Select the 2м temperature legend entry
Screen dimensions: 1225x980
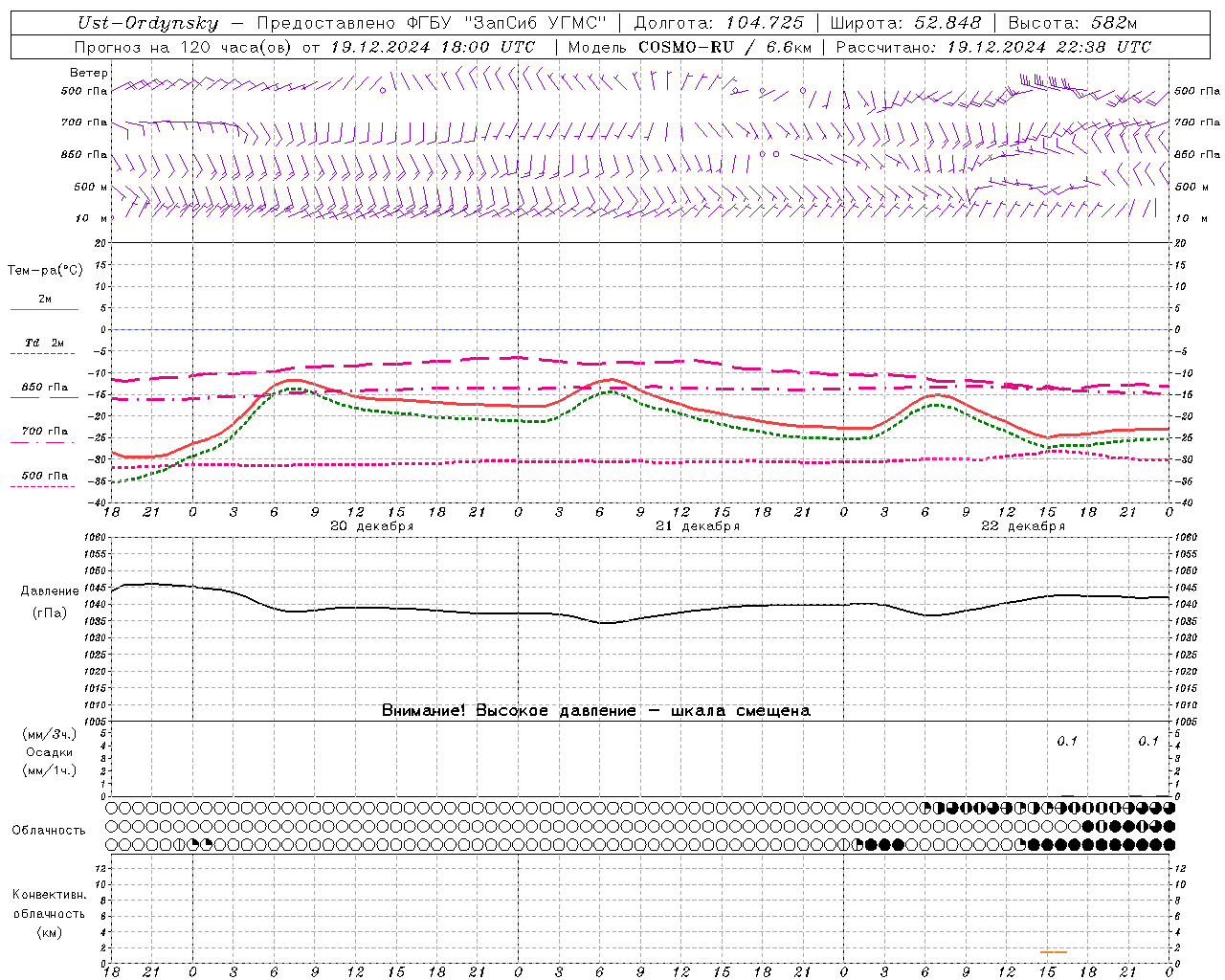45,300
